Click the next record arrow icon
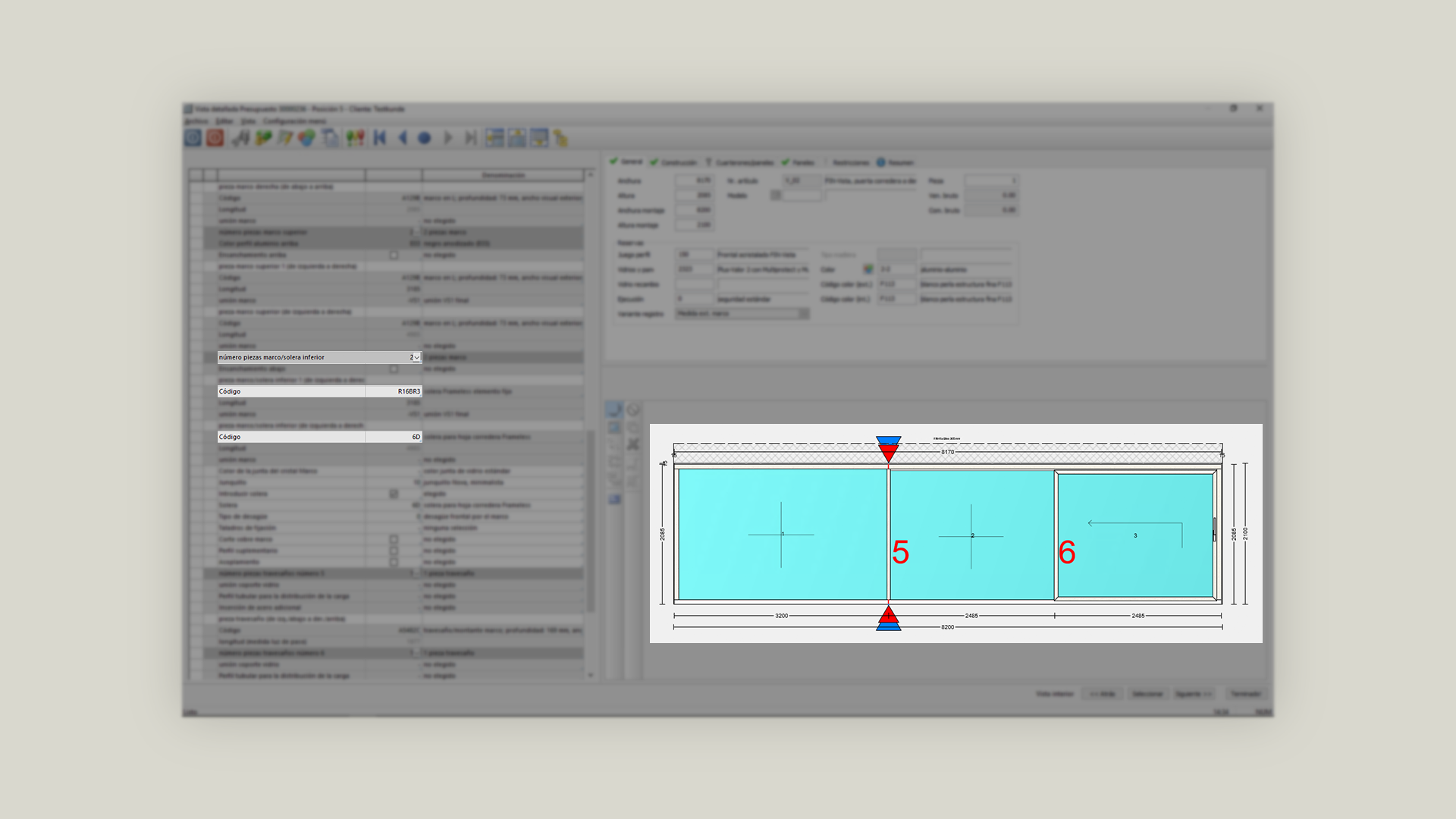Viewport: 1456px width, 819px height. [447, 138]
